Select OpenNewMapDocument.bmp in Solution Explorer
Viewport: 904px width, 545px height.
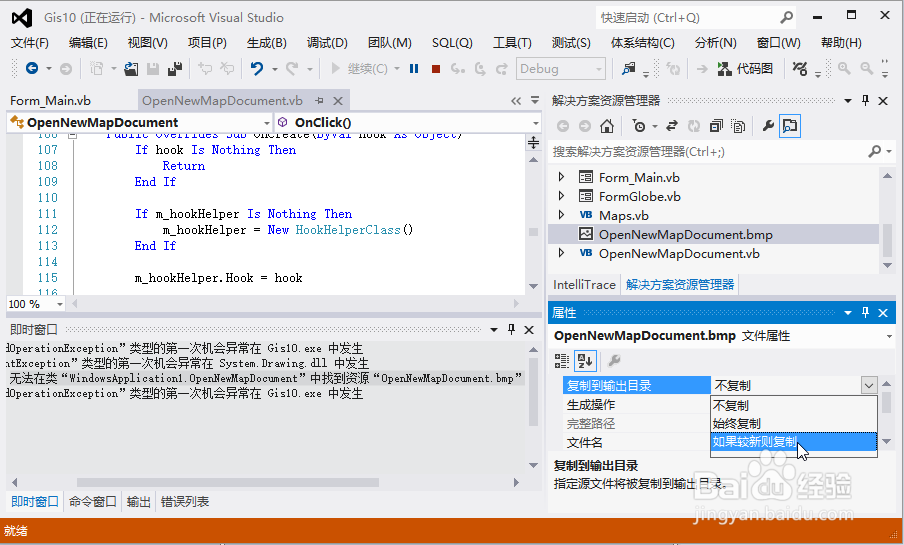click(713, 235)
